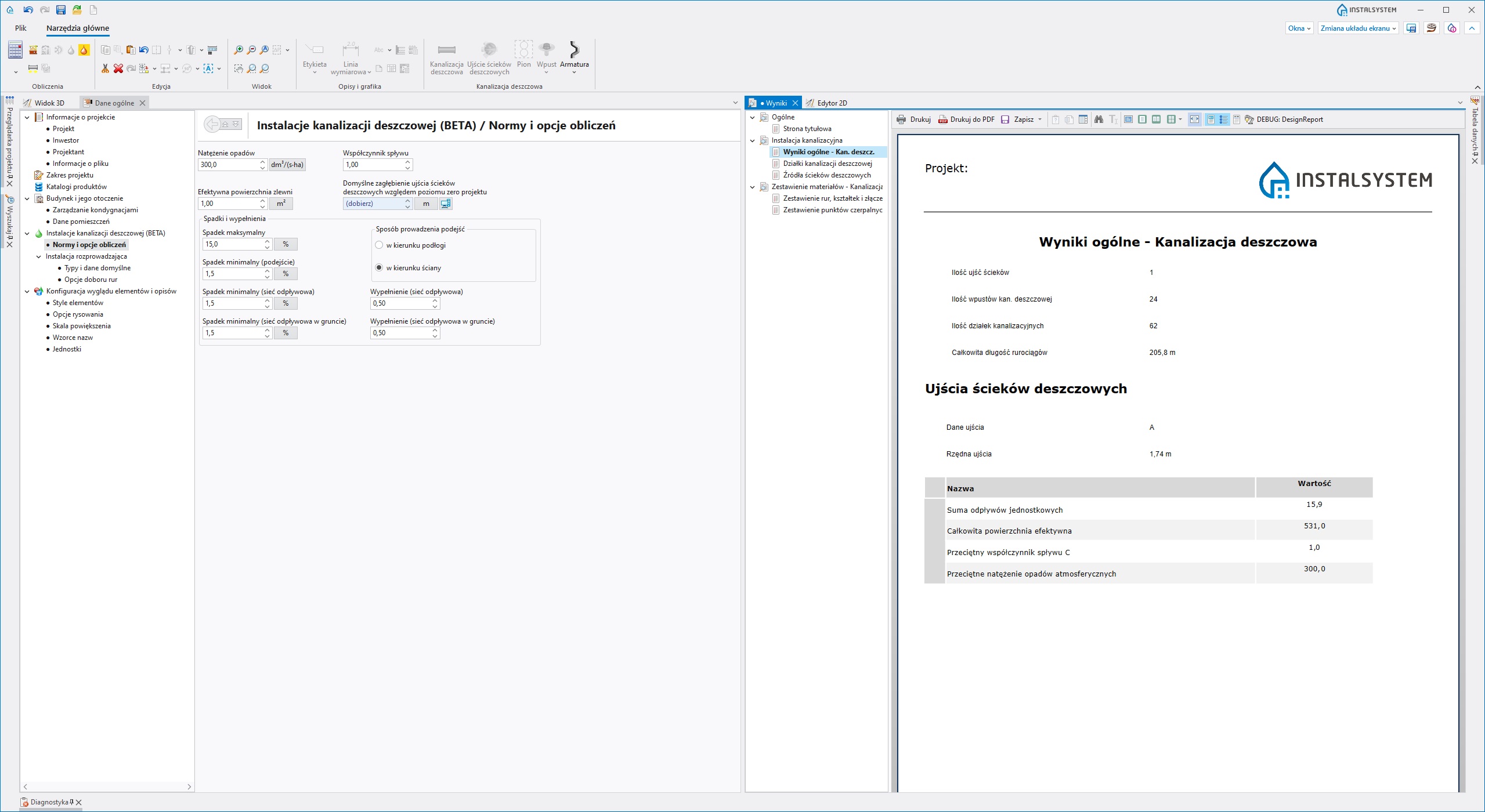This screenshot has width=1485, height=812.
Task: Open the Okna dropdown
Action: (x=1299, y=28)
